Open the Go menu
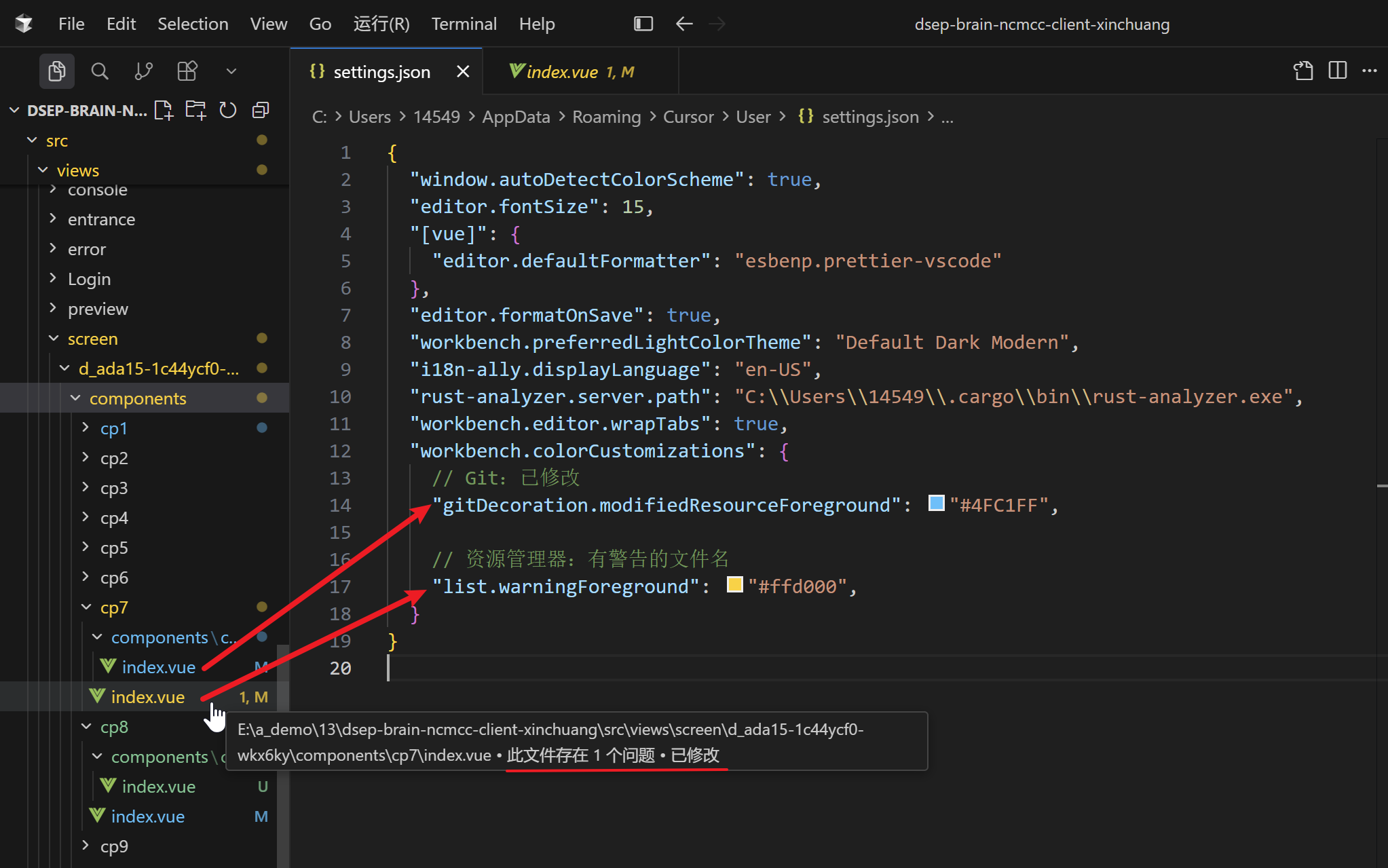Image resolution: width=1388 pixels, height=868 pixels. pyautogui.click(x=320, y=24)
